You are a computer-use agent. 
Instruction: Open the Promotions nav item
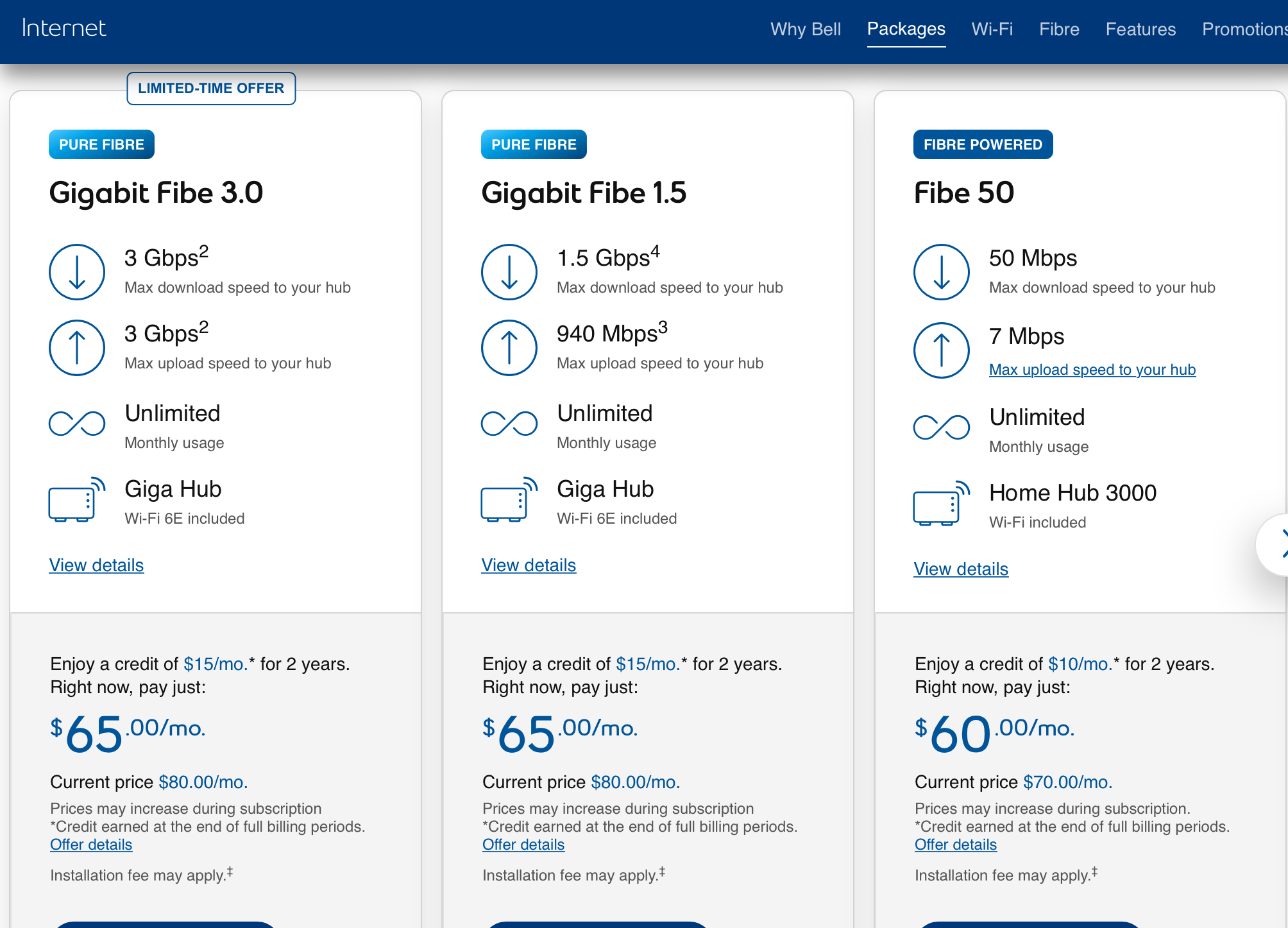click(1244, 29)
